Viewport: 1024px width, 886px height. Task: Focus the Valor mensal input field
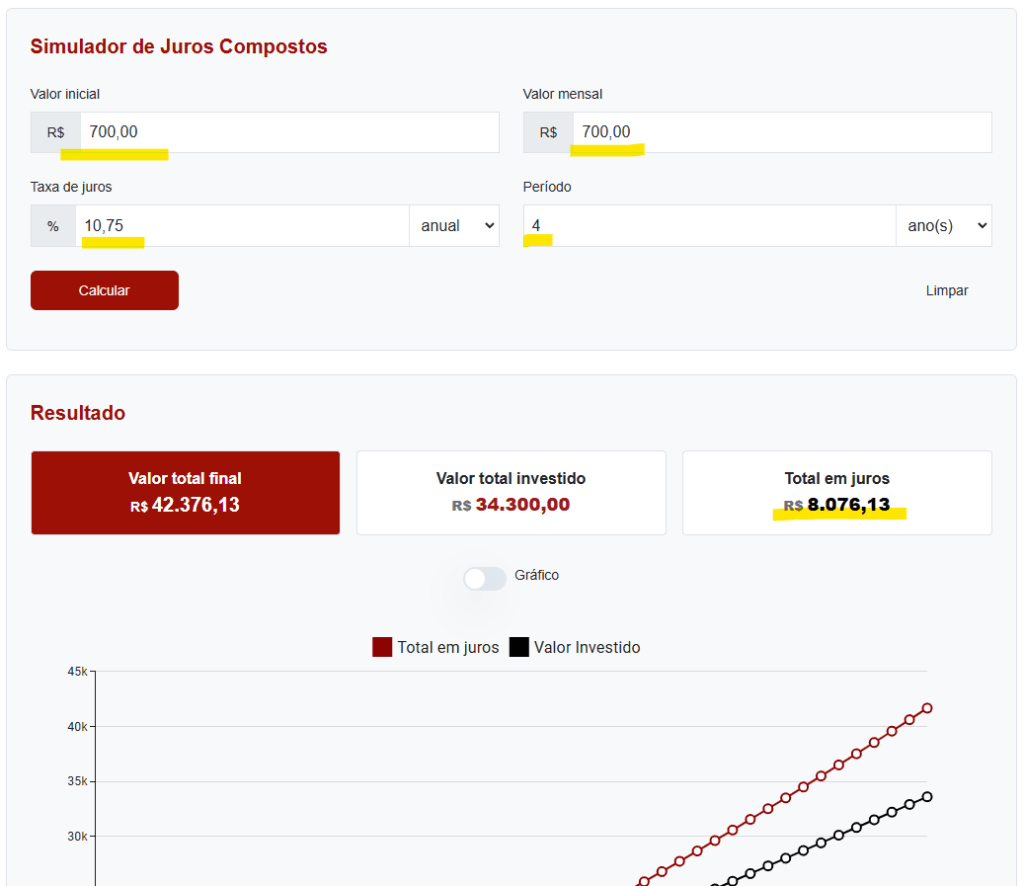782,133
